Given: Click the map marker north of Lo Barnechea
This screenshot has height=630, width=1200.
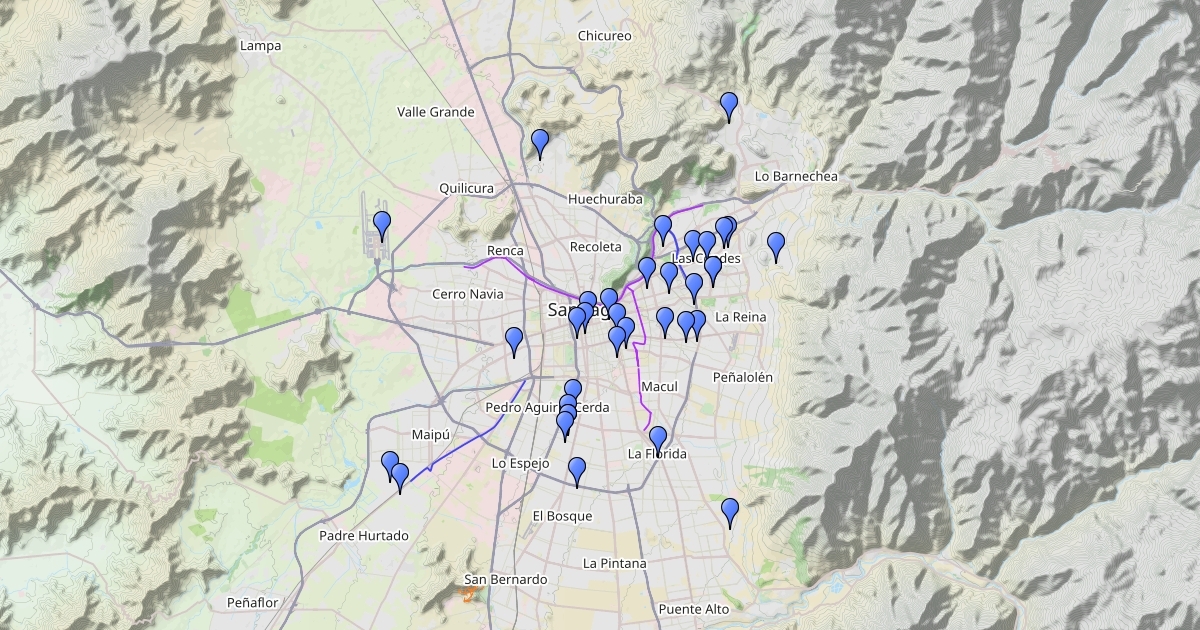Looking at the screenshot, I should [x=729, y=105].
